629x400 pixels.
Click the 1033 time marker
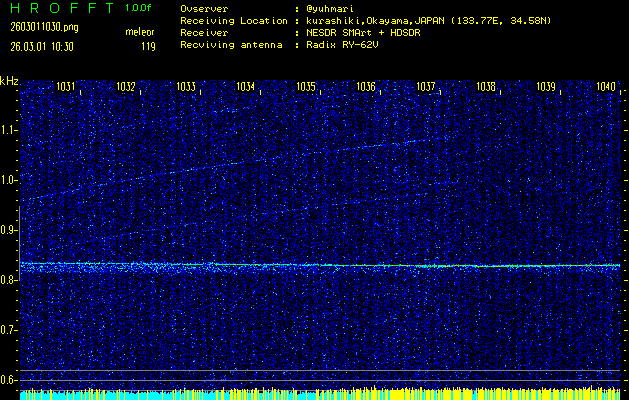186,87
